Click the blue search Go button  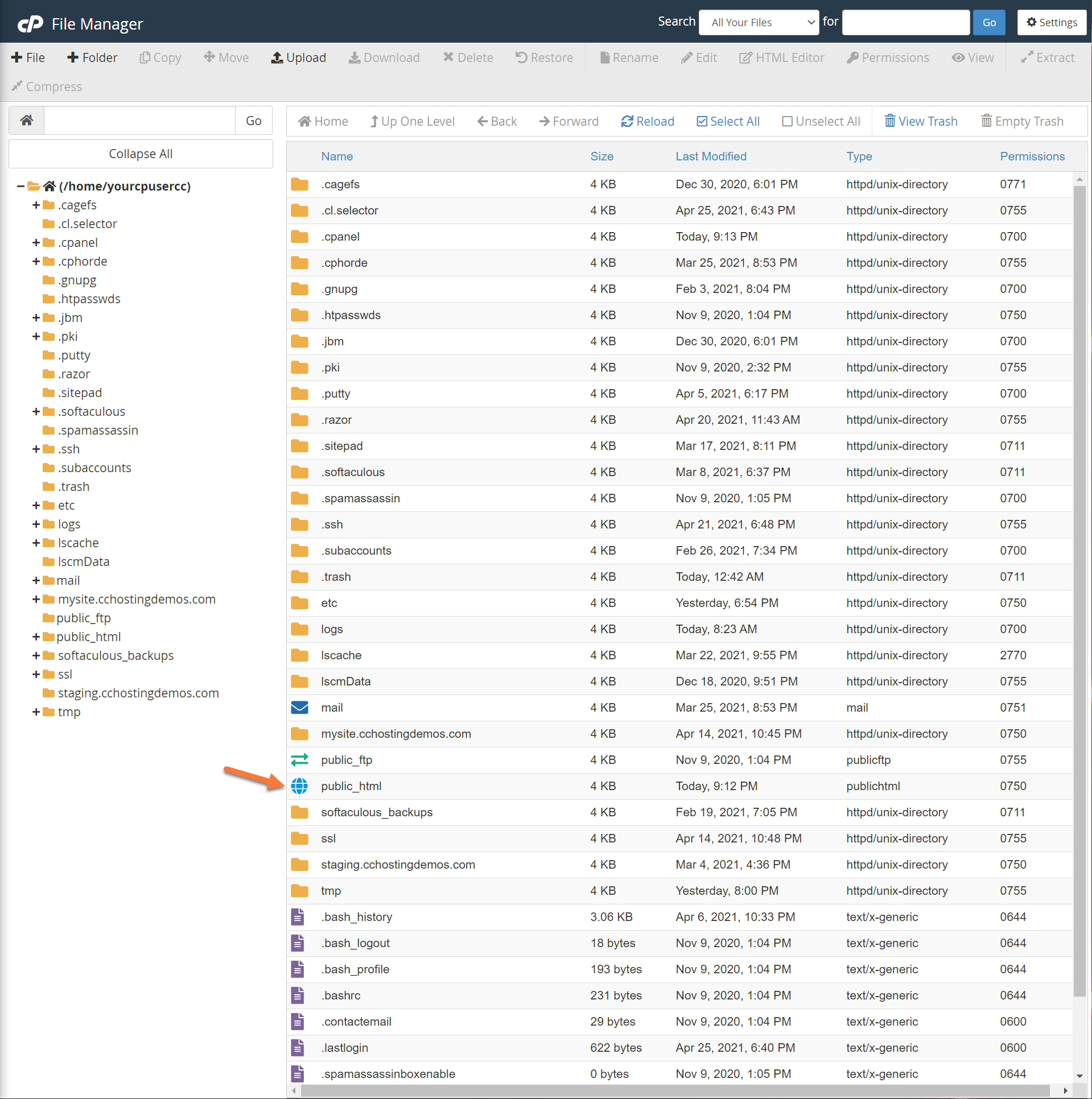[988, 22]
